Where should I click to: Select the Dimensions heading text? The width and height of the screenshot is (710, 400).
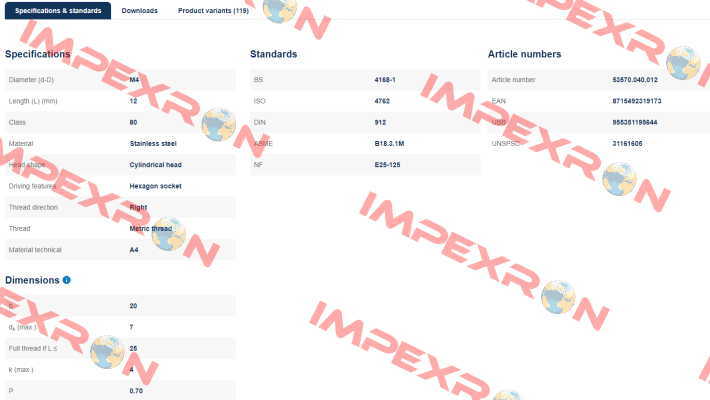point(32,280)
